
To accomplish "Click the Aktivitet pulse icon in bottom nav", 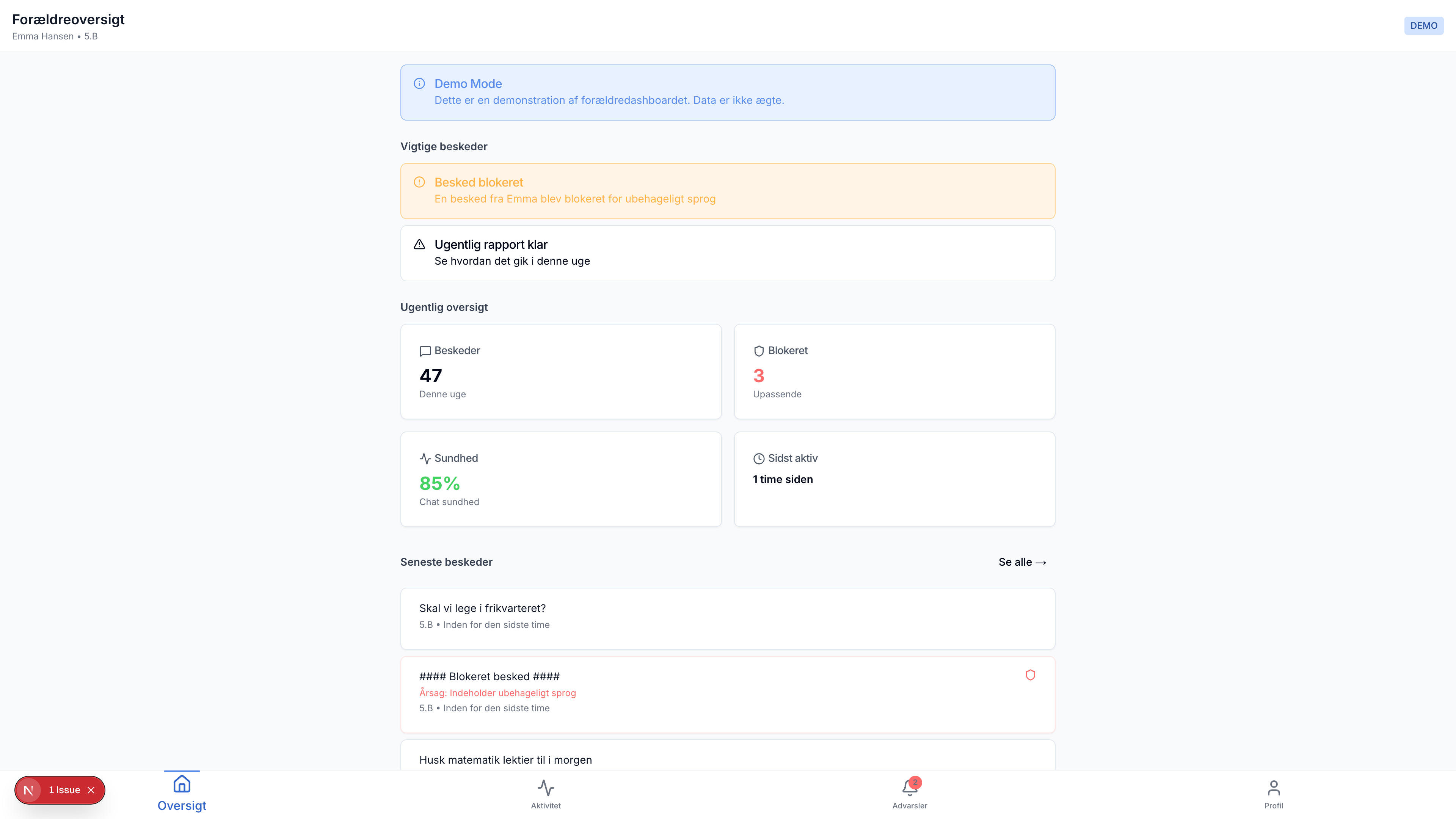I will tap(546, 788).
